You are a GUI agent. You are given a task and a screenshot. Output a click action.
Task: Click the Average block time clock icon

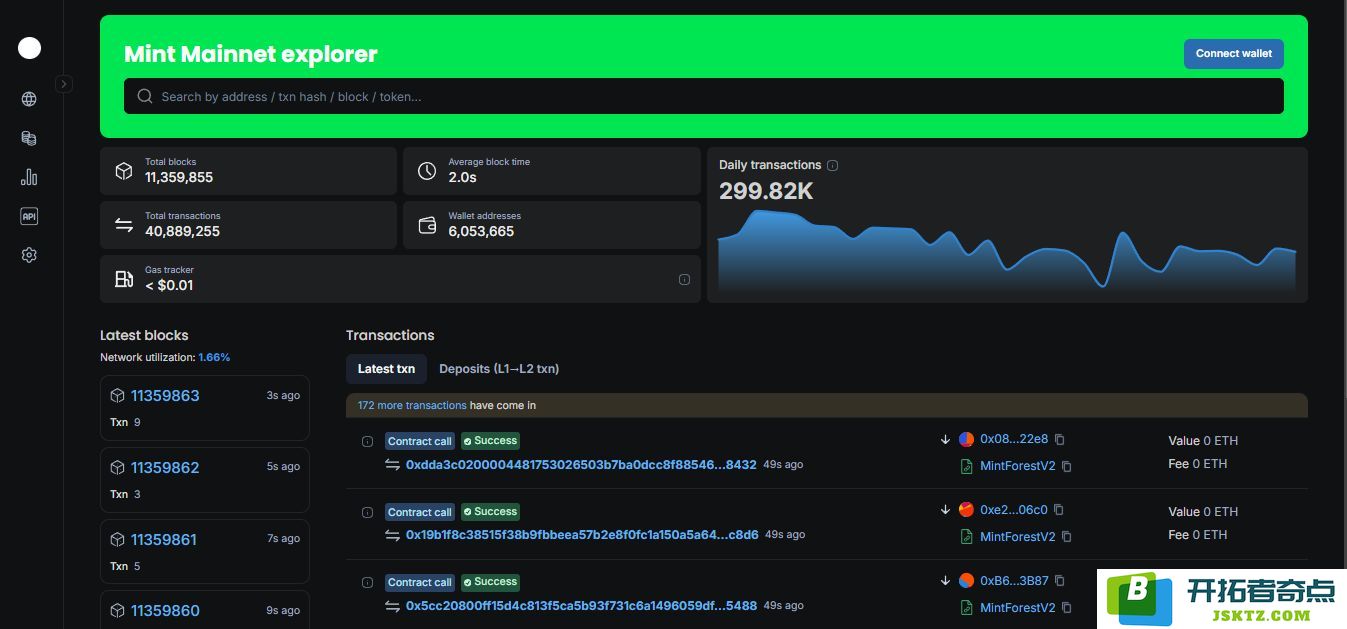tap(427, 171)
